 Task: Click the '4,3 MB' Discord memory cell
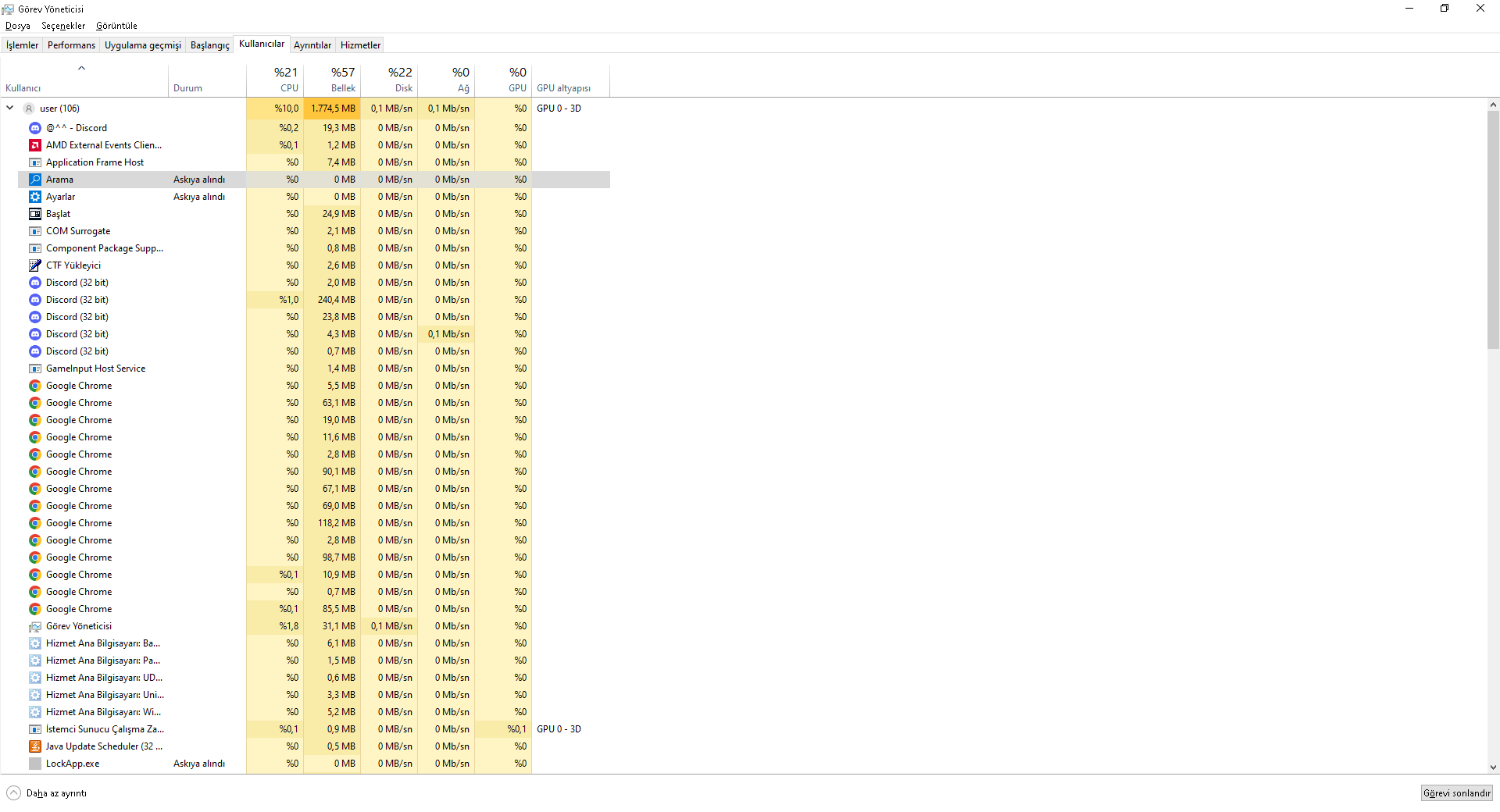point(332,334)
